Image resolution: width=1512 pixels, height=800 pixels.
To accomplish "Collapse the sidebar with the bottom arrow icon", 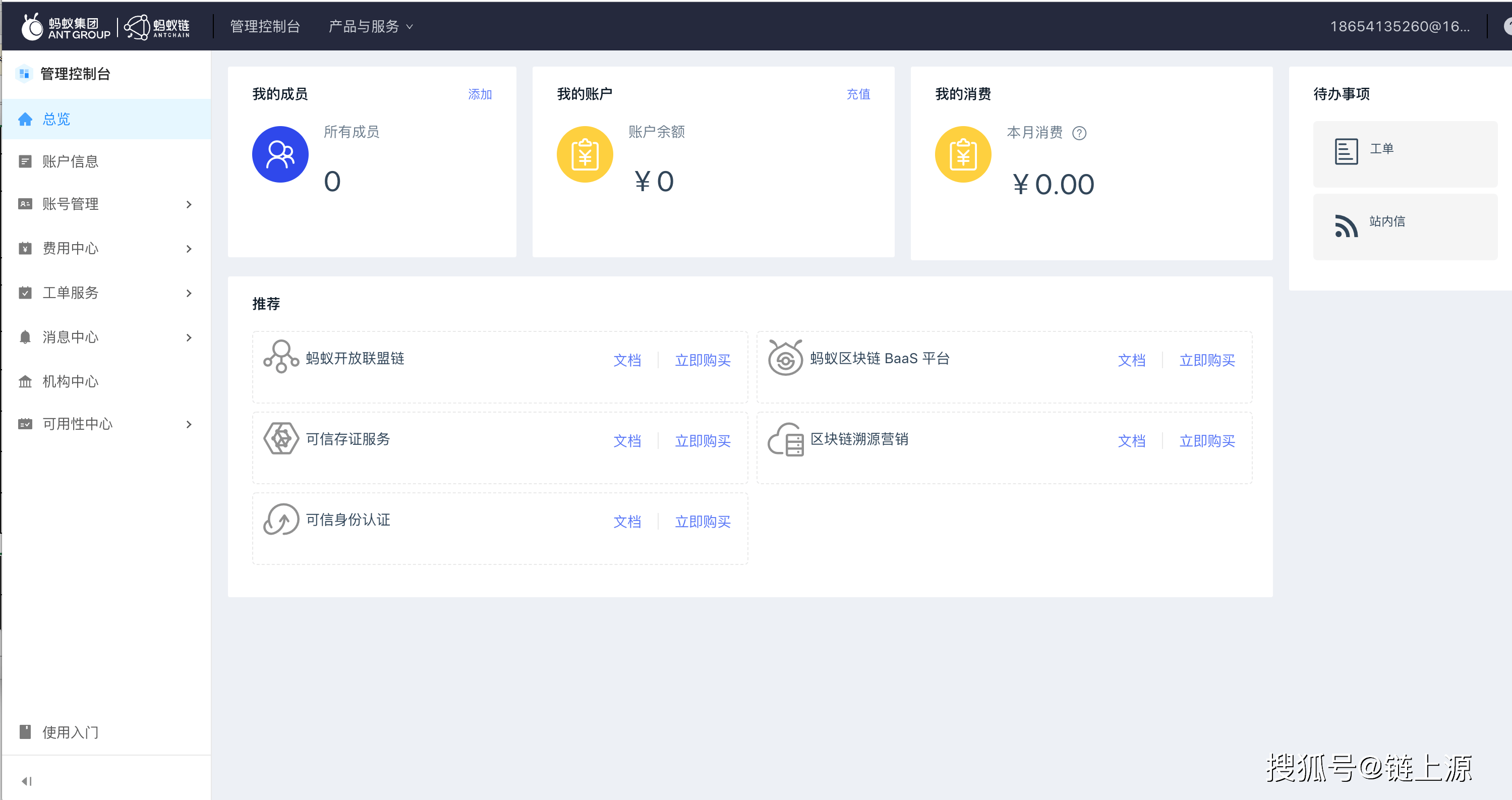I will (26, 781).
